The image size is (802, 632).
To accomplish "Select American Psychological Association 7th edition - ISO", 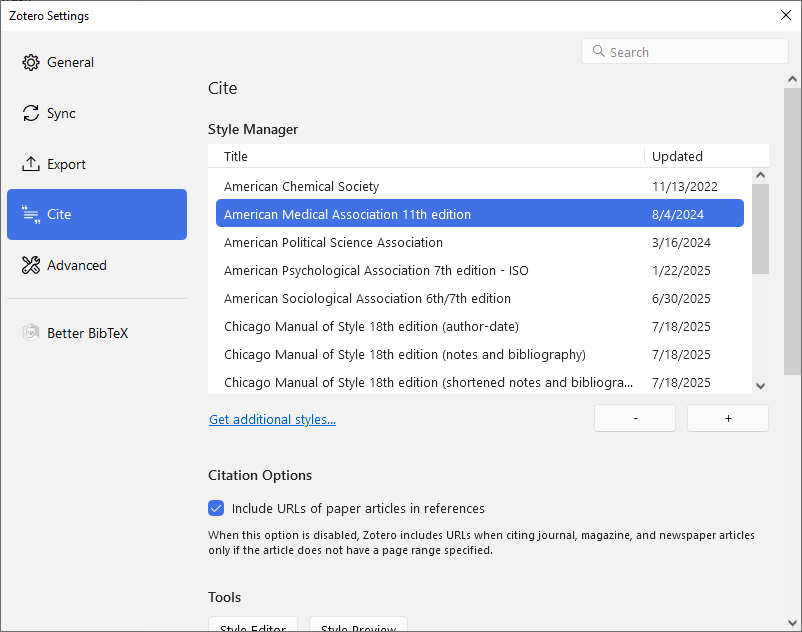I will tap(480, 270).
